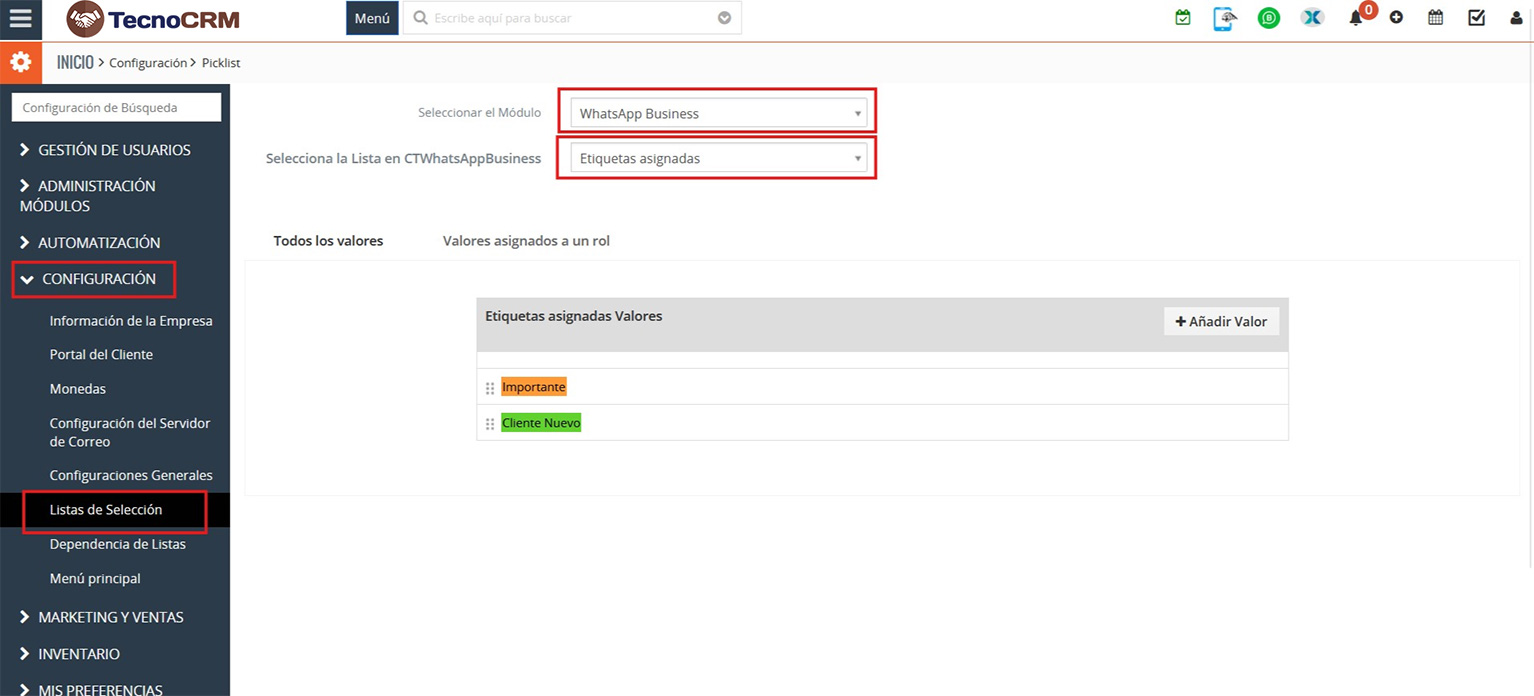This screenshot has width=1534, height=696.
Task: Open the user profile icon
Action: [x=1516, y=18]
